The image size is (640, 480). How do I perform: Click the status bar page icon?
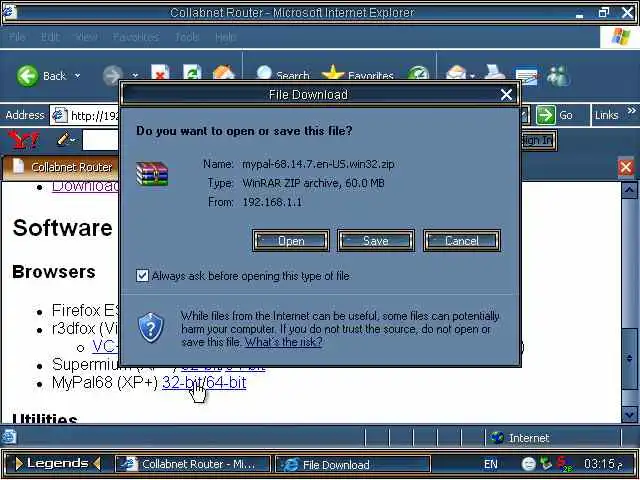(x=9, y=437)
